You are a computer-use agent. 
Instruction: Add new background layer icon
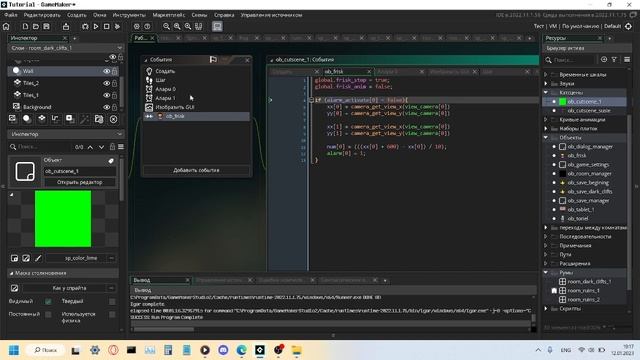click(x=13, y=119)
